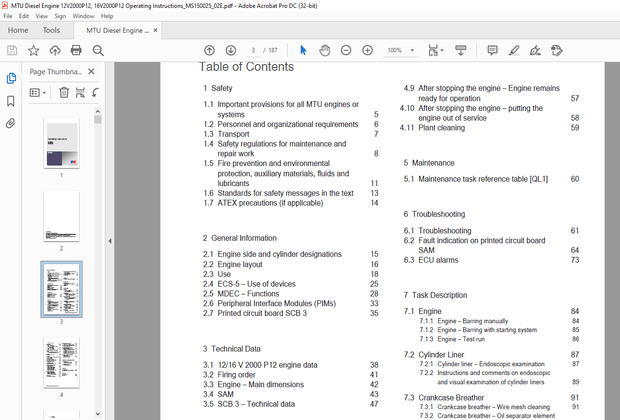
Task: Click '2.7 Printed circuit board SCB 3' entry
Action: [x=291, y=313]
